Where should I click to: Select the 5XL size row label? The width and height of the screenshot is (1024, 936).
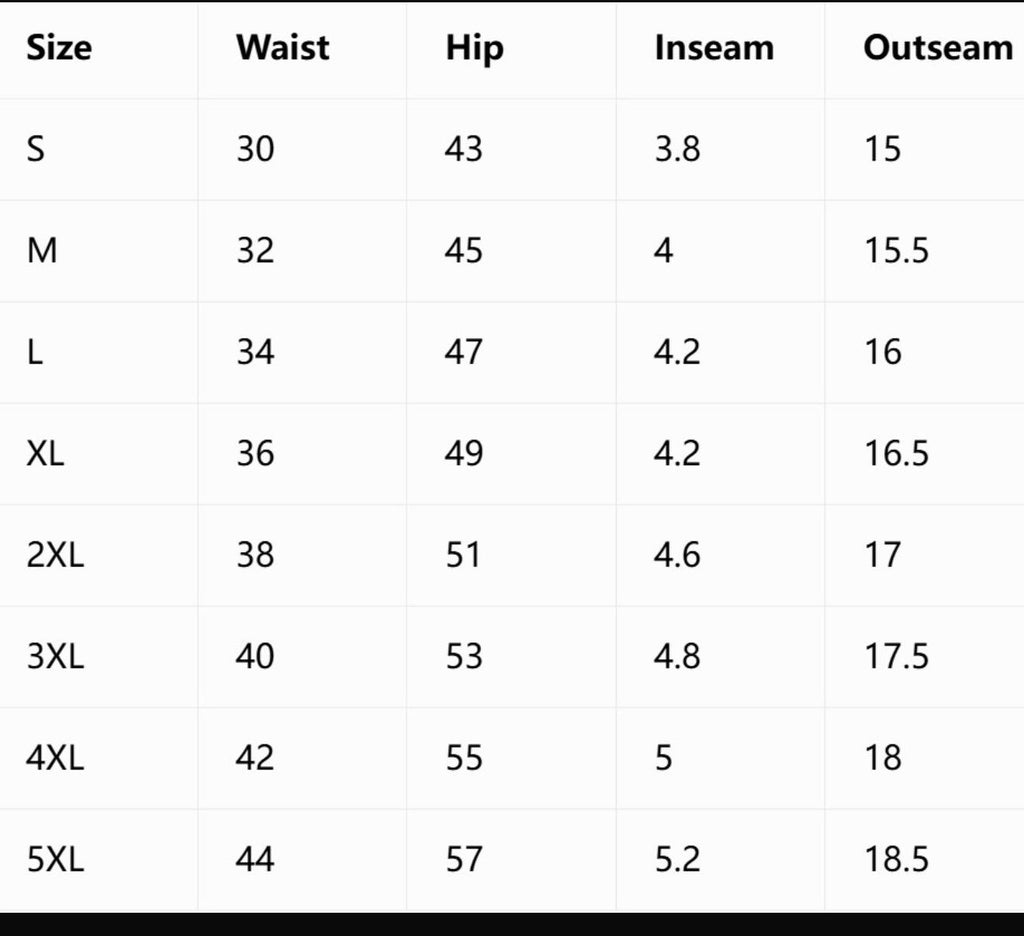(56, 859)
